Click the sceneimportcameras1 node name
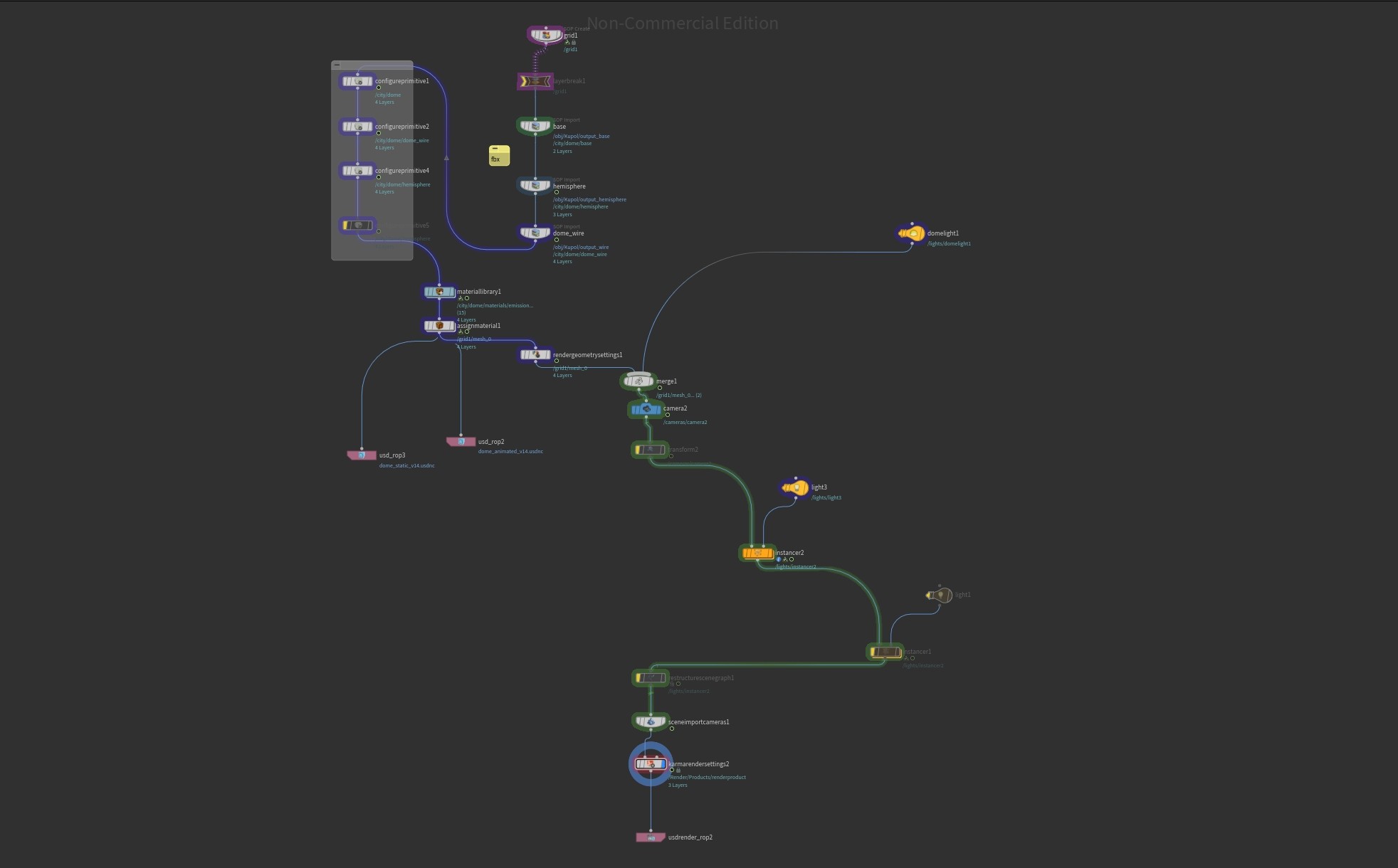This screenshot has width=1398, height=868. (x=698, y=722)
